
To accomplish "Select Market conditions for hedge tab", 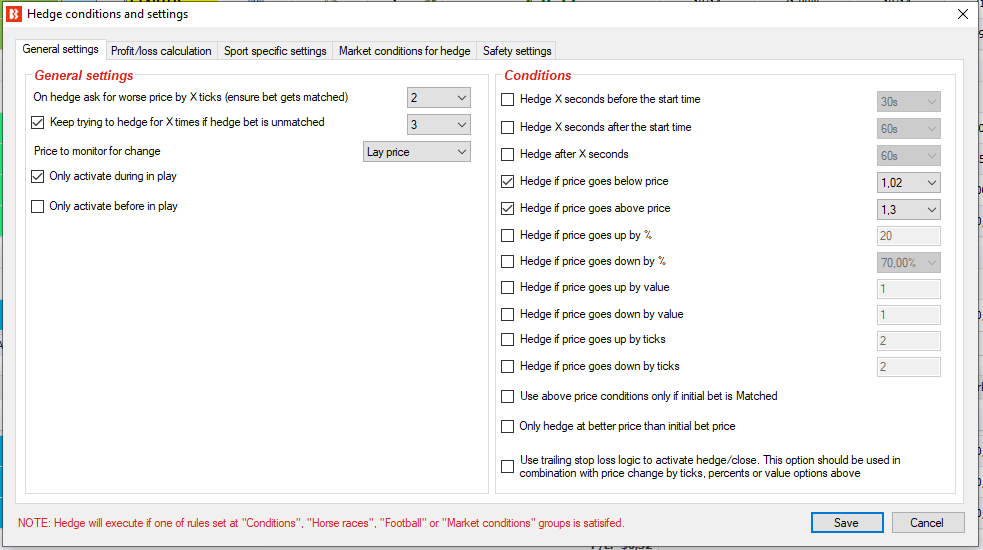I will [404, 51].
